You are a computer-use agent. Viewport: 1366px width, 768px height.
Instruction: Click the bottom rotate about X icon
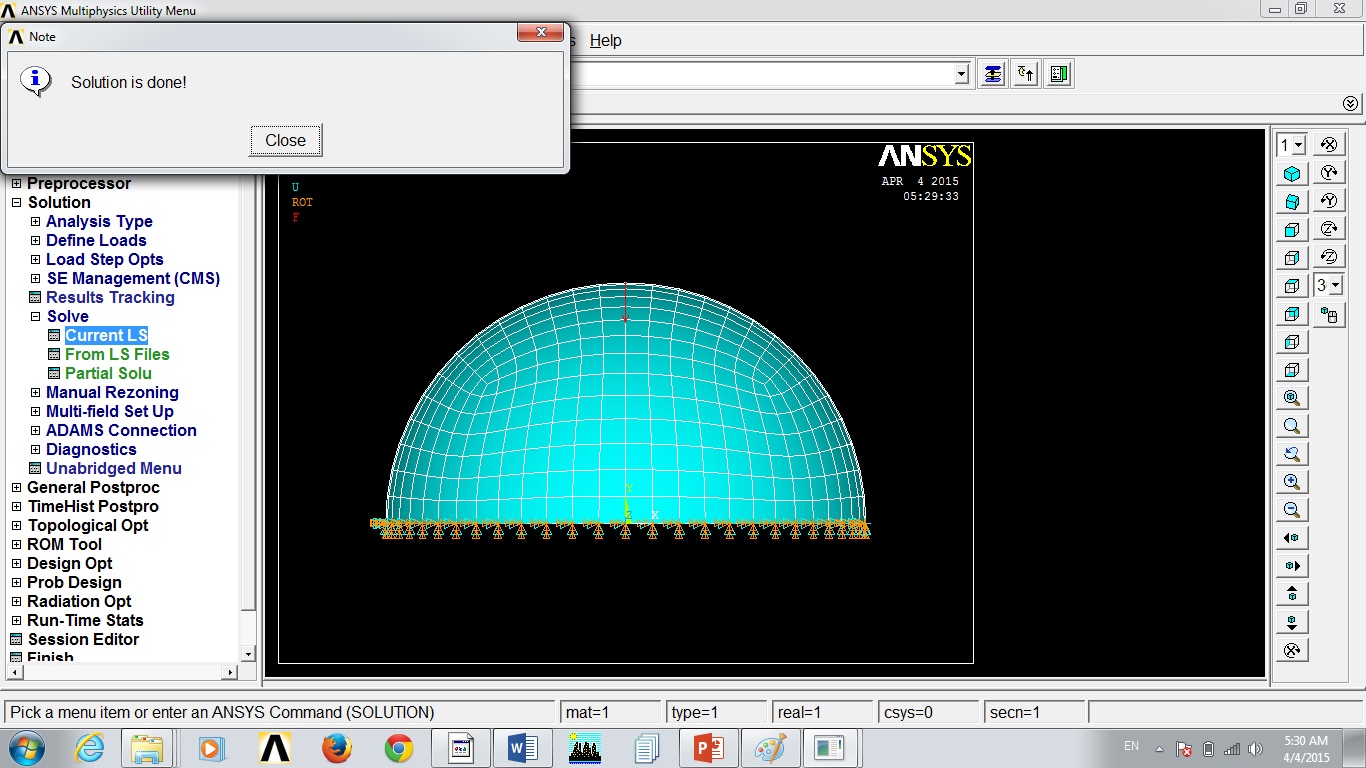coord(1292,650)
